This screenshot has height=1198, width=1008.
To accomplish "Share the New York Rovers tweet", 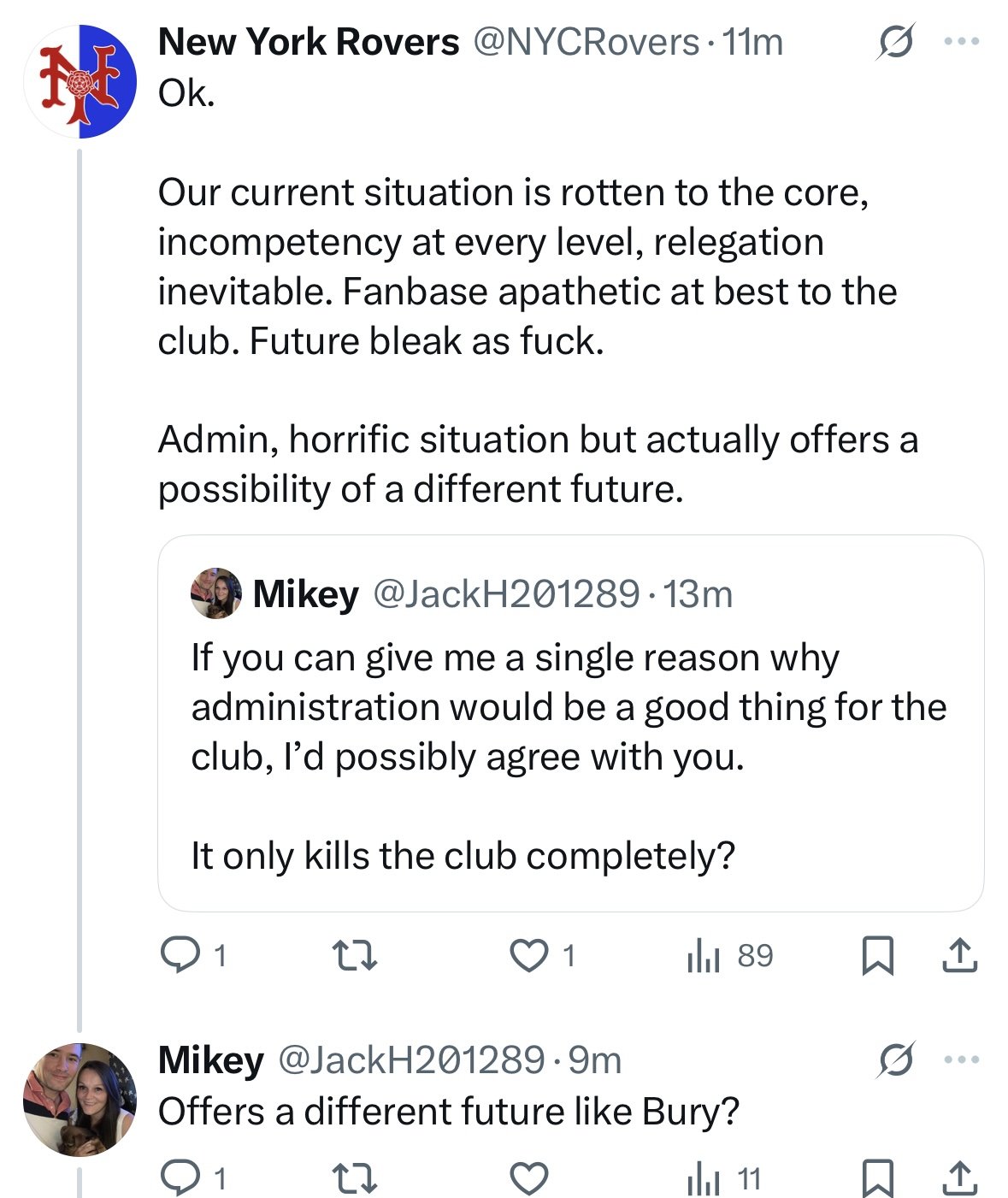I will [959, 955].
